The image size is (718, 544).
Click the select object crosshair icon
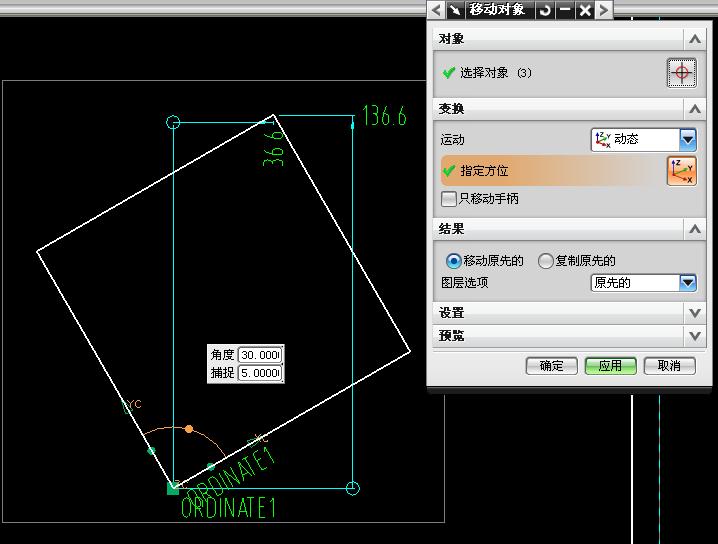coord(681,72)
